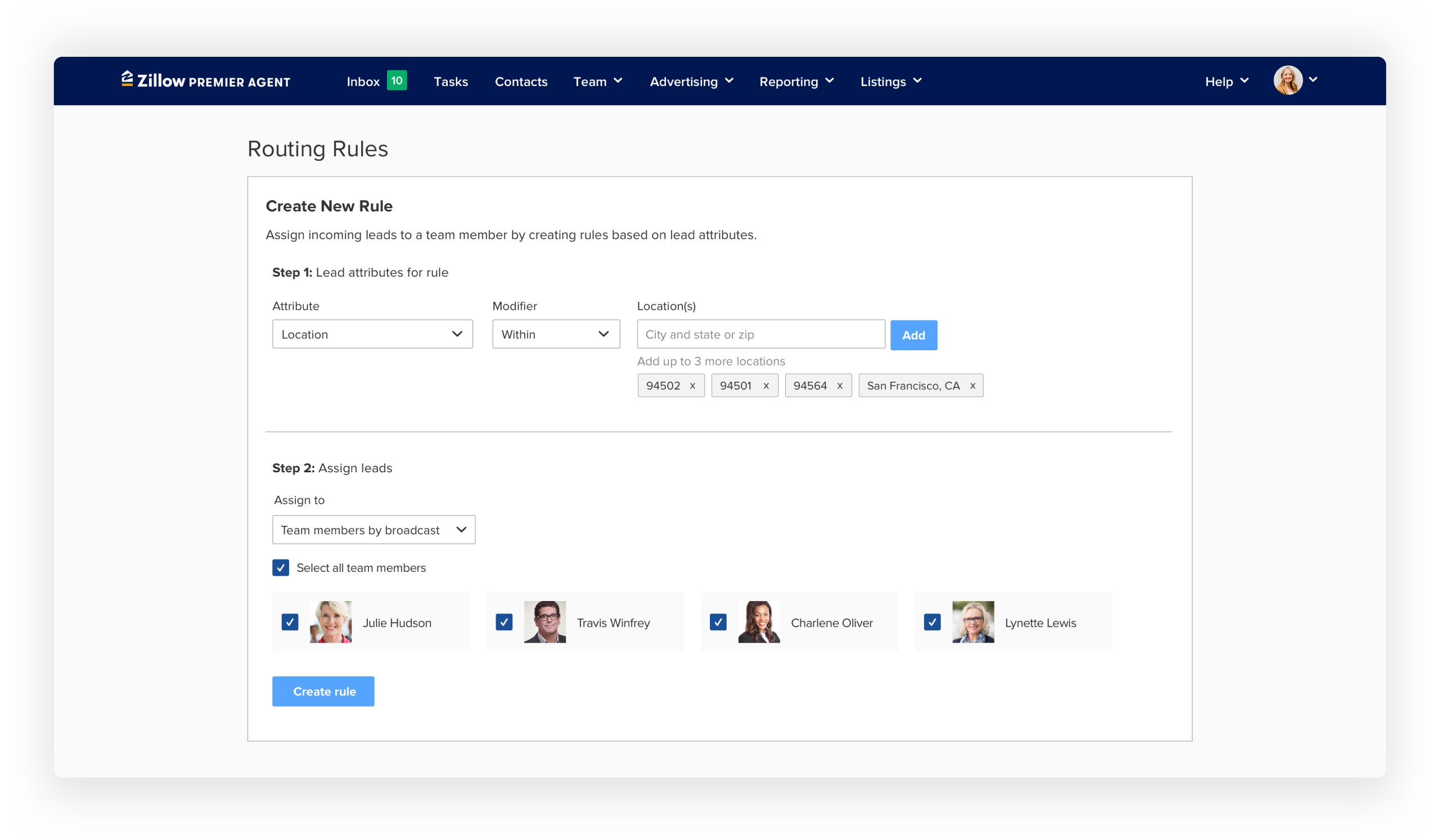Expand the Modifier Within dropdown
This screenshot has height=840, width=1440.
click(x=555, y=334)
